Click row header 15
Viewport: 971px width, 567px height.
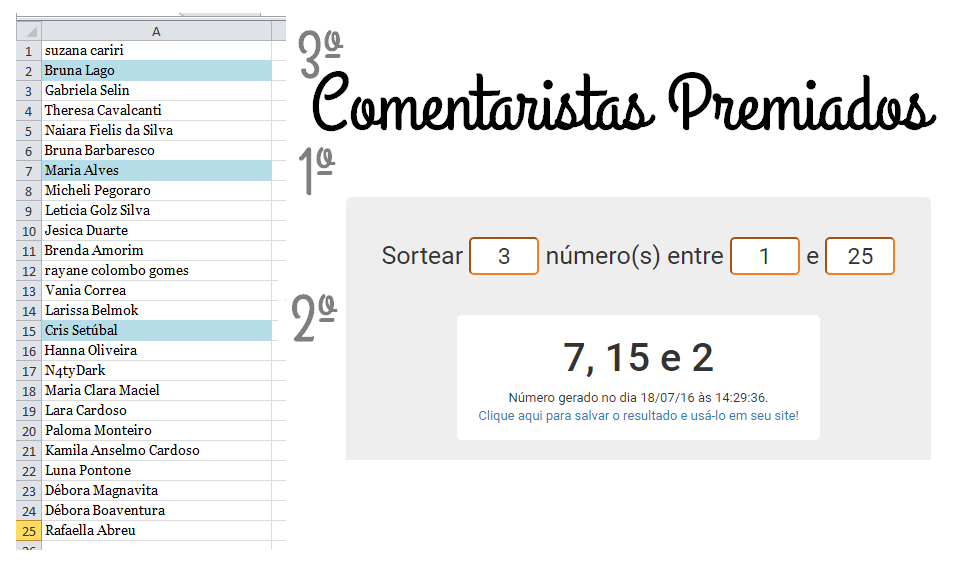28,331
